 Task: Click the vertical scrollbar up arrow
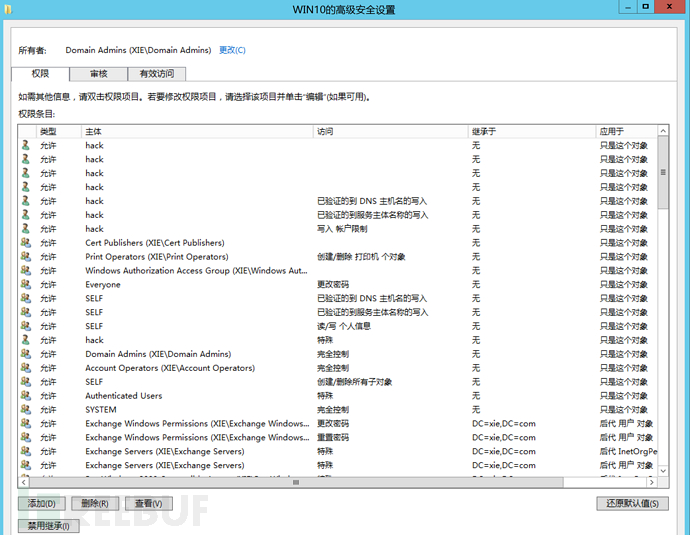tap(663, 131)
